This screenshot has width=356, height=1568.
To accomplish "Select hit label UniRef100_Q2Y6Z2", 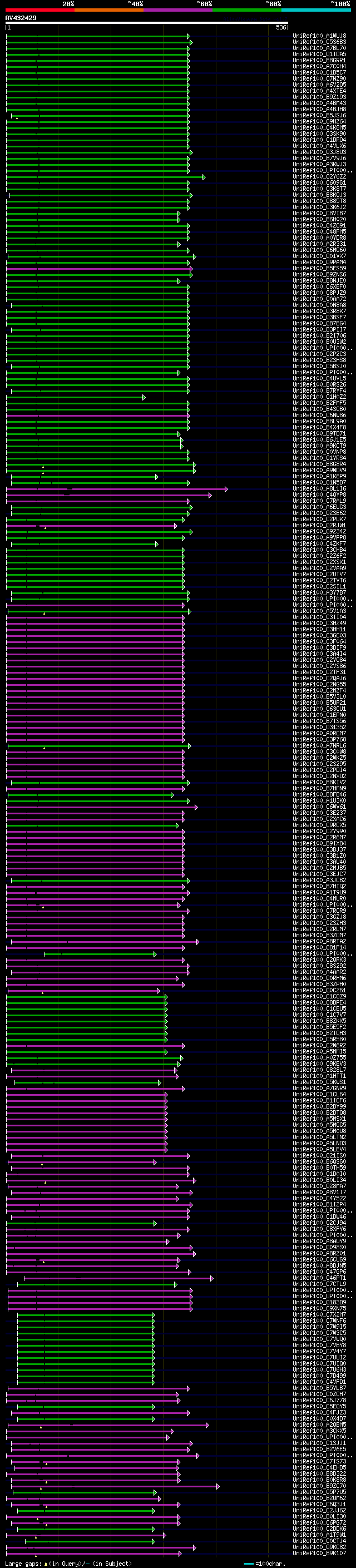I will [319, 176].
